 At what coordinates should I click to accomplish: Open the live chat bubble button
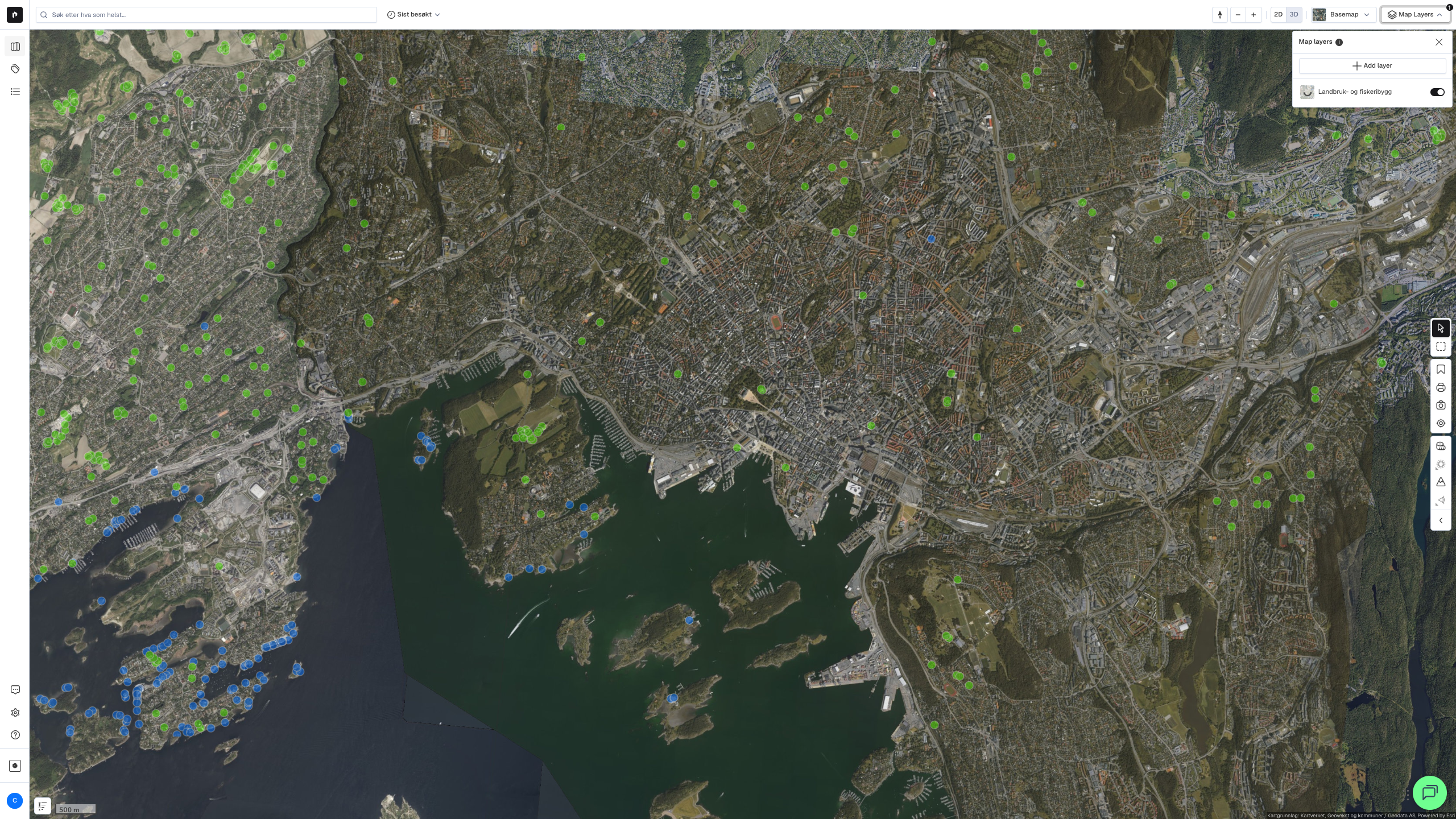pyautogui.click(x=1430, y=792)
